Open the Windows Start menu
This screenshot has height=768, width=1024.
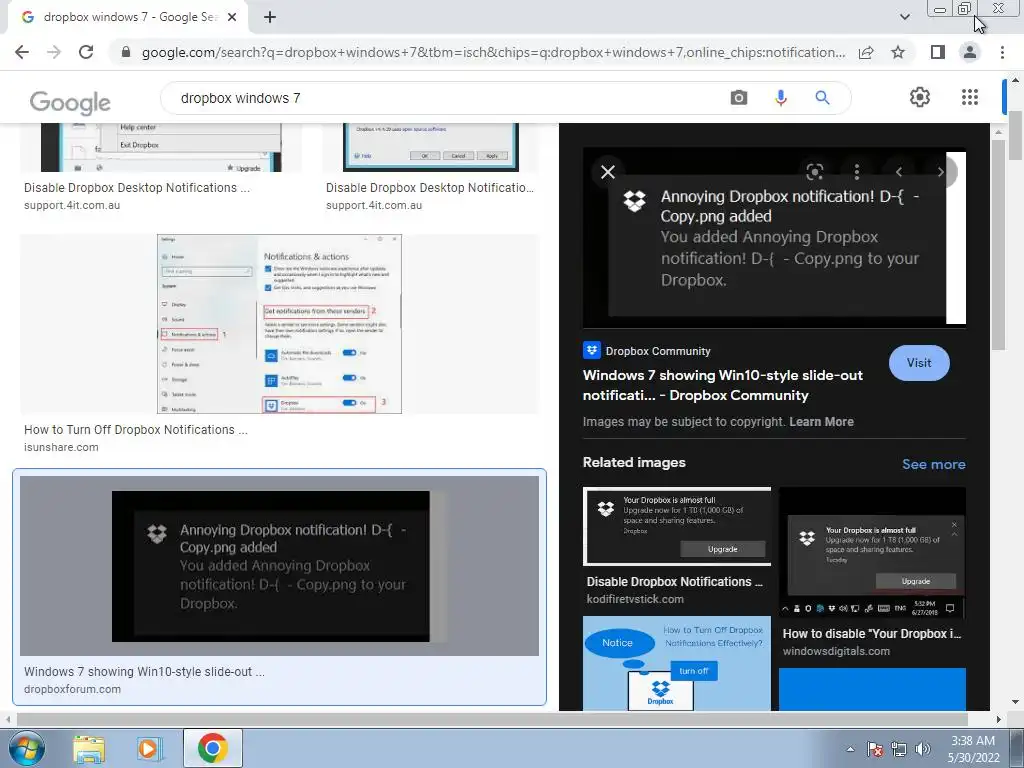click(x=27, y=748)
